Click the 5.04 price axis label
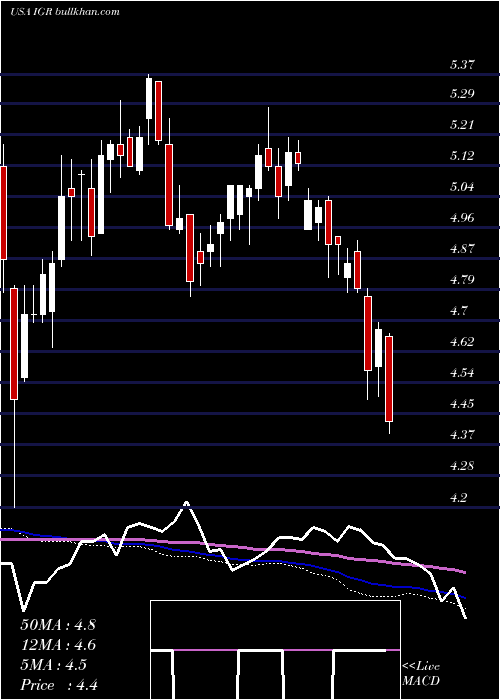Screen dimensions: 500x700 coord(462,187)
